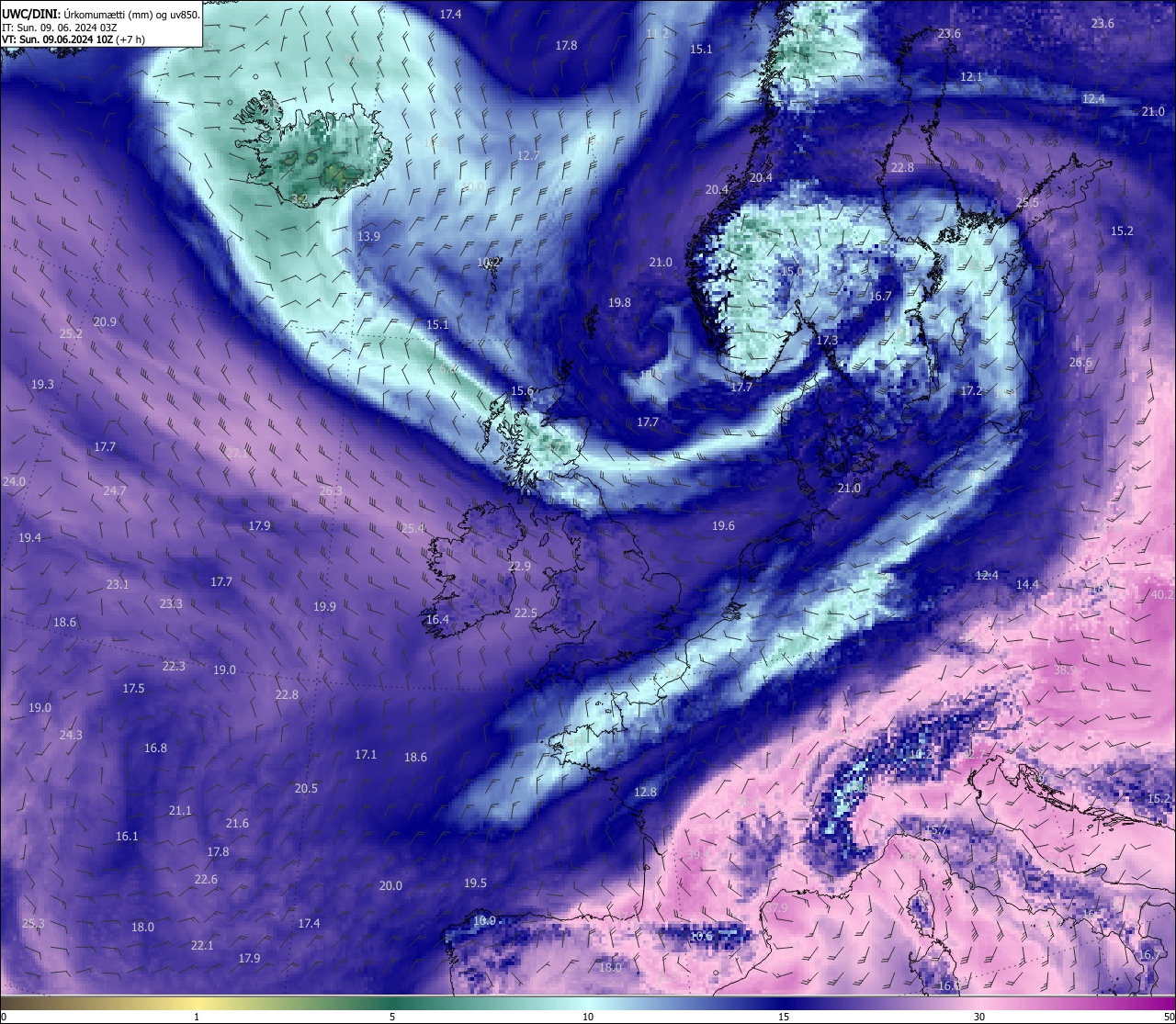This screenshot has height=1024, width=1176.
Task: Click the 24.7 value label
Action: click(x=114, y=491)
